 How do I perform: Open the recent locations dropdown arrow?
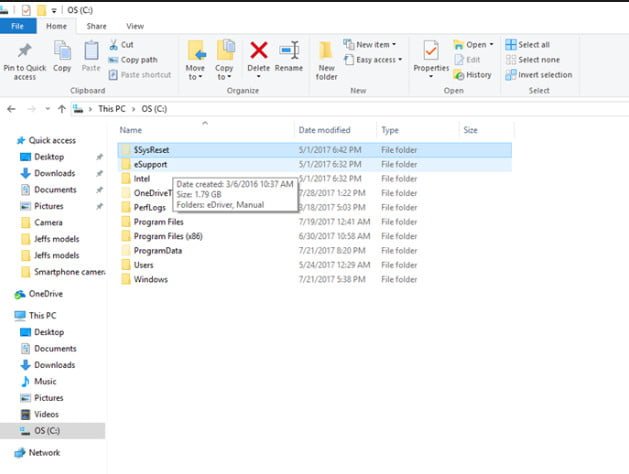47,109
